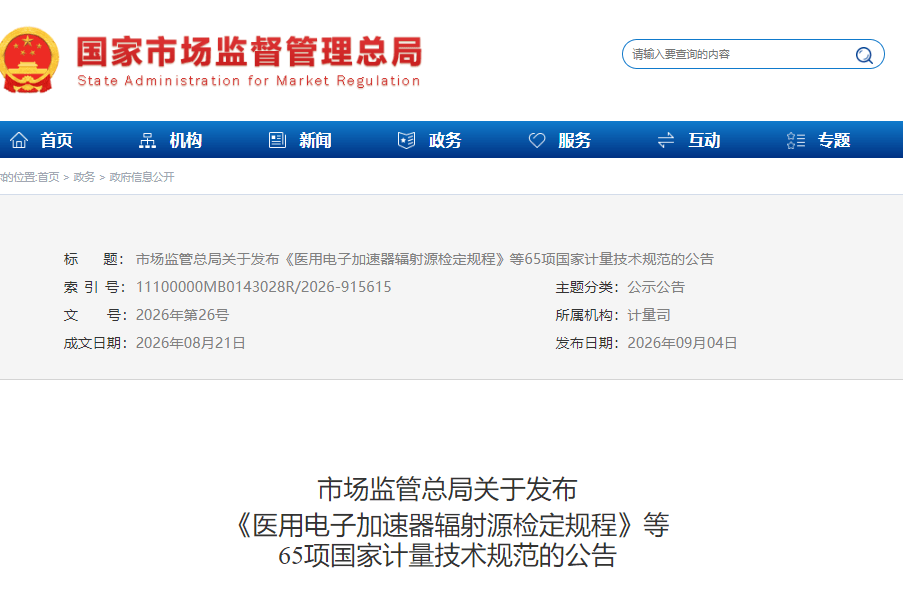The height and width of the screenshot is (591, 903).
Task: Select the 所属机构 value 计量司
Action: (649, 315)
